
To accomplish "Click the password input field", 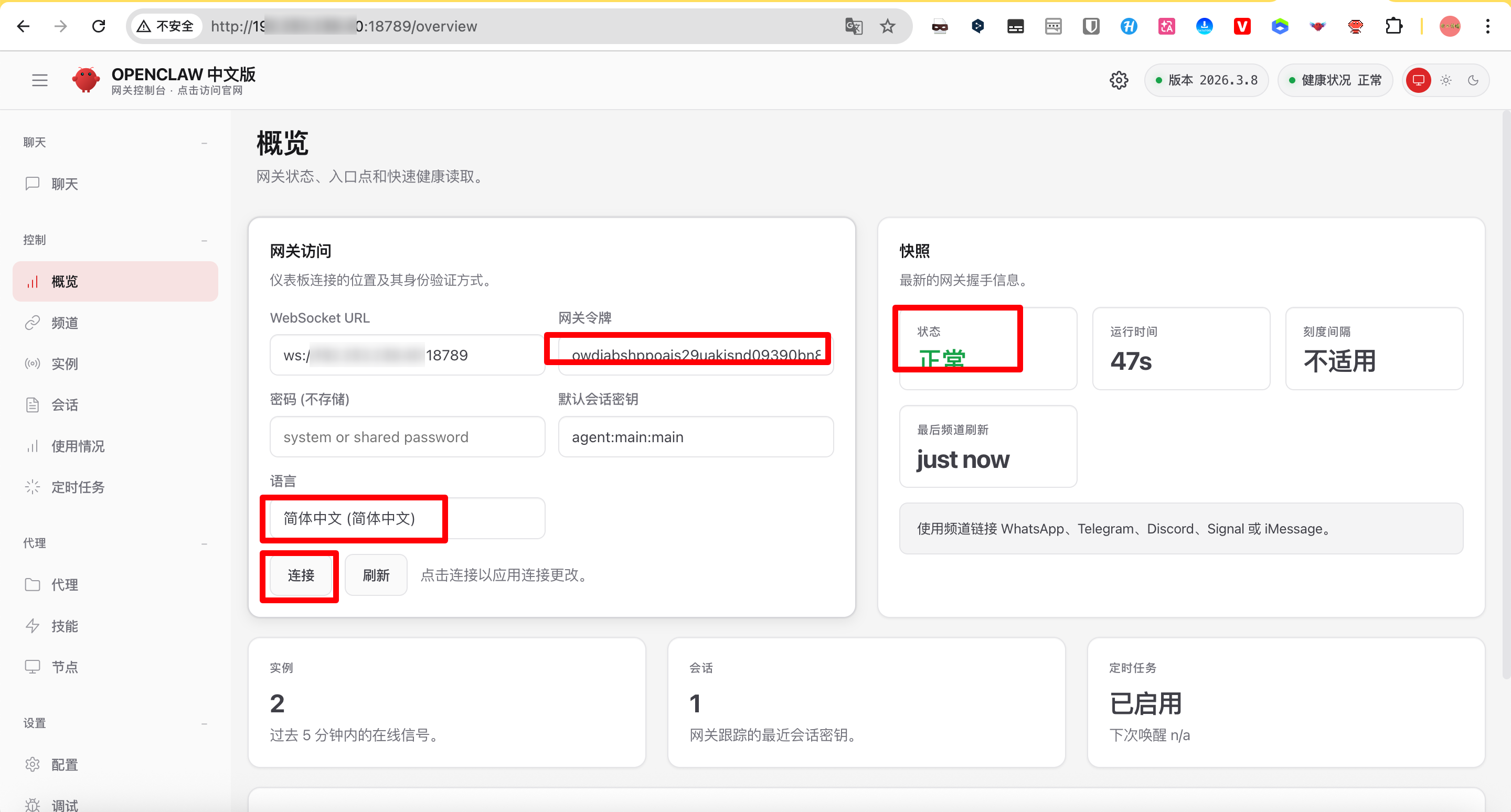I will [x=407, y=437].
